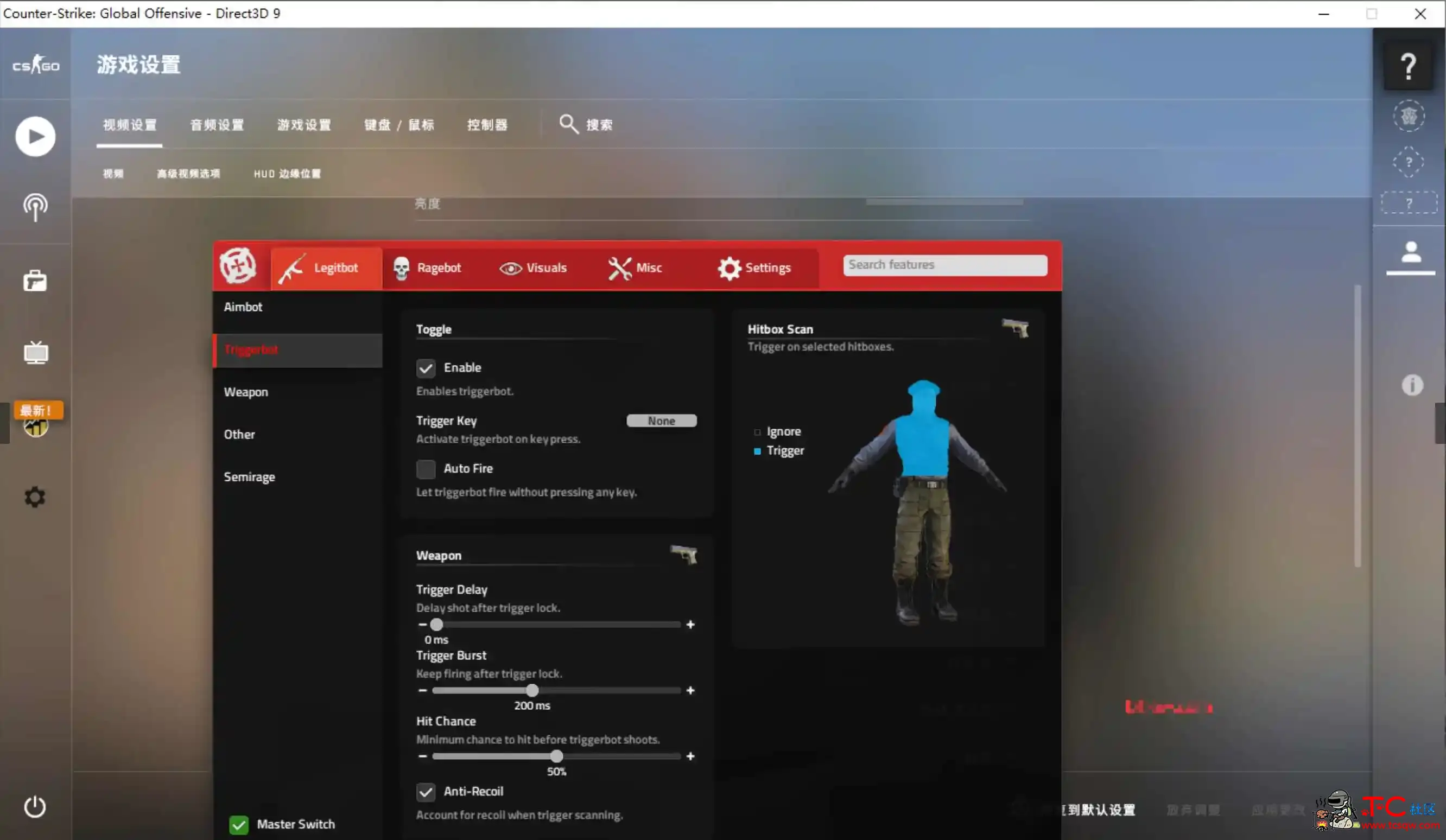The image size is (1446, 840).
Task: Toggle the Master Switch checkbox
Action: [239, 824]
